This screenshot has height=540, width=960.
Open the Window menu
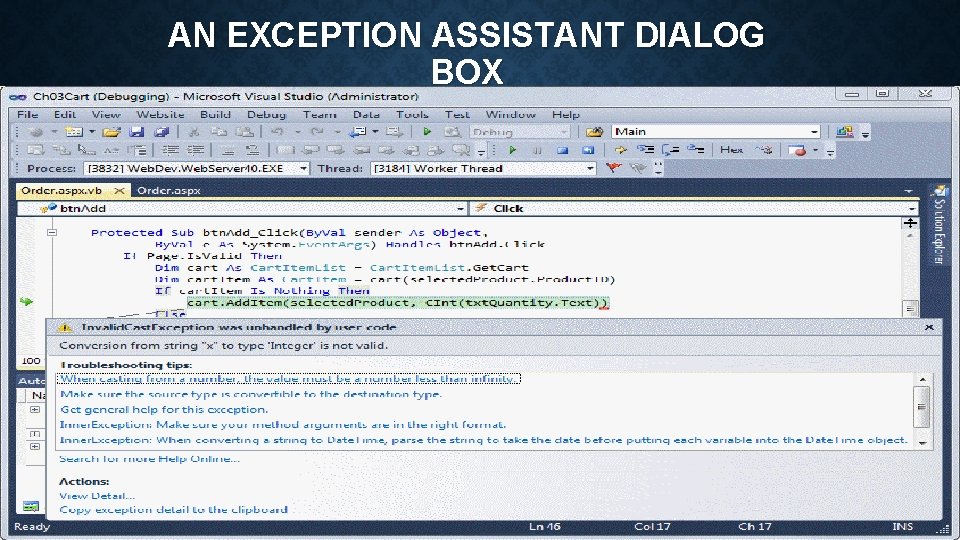point(510,114)
